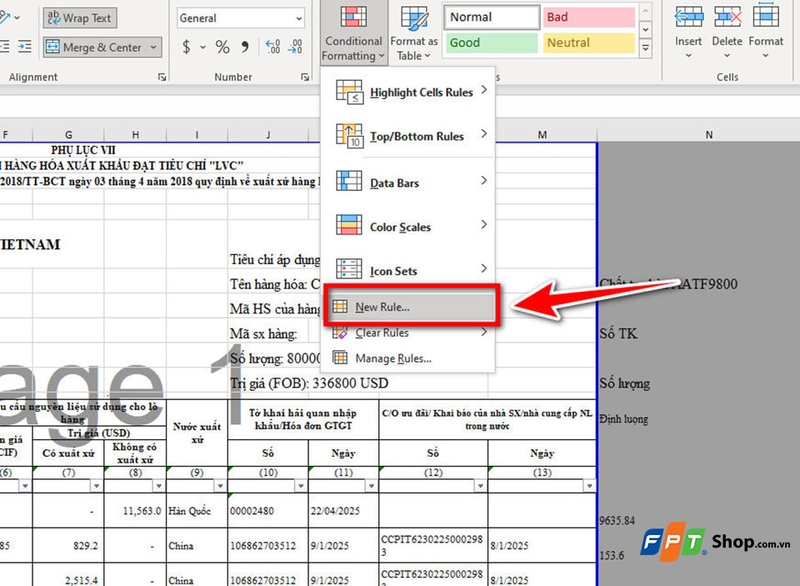Select cell with value 11,563.0
Screen dimensions: 800x586
[x=135, y=511]
